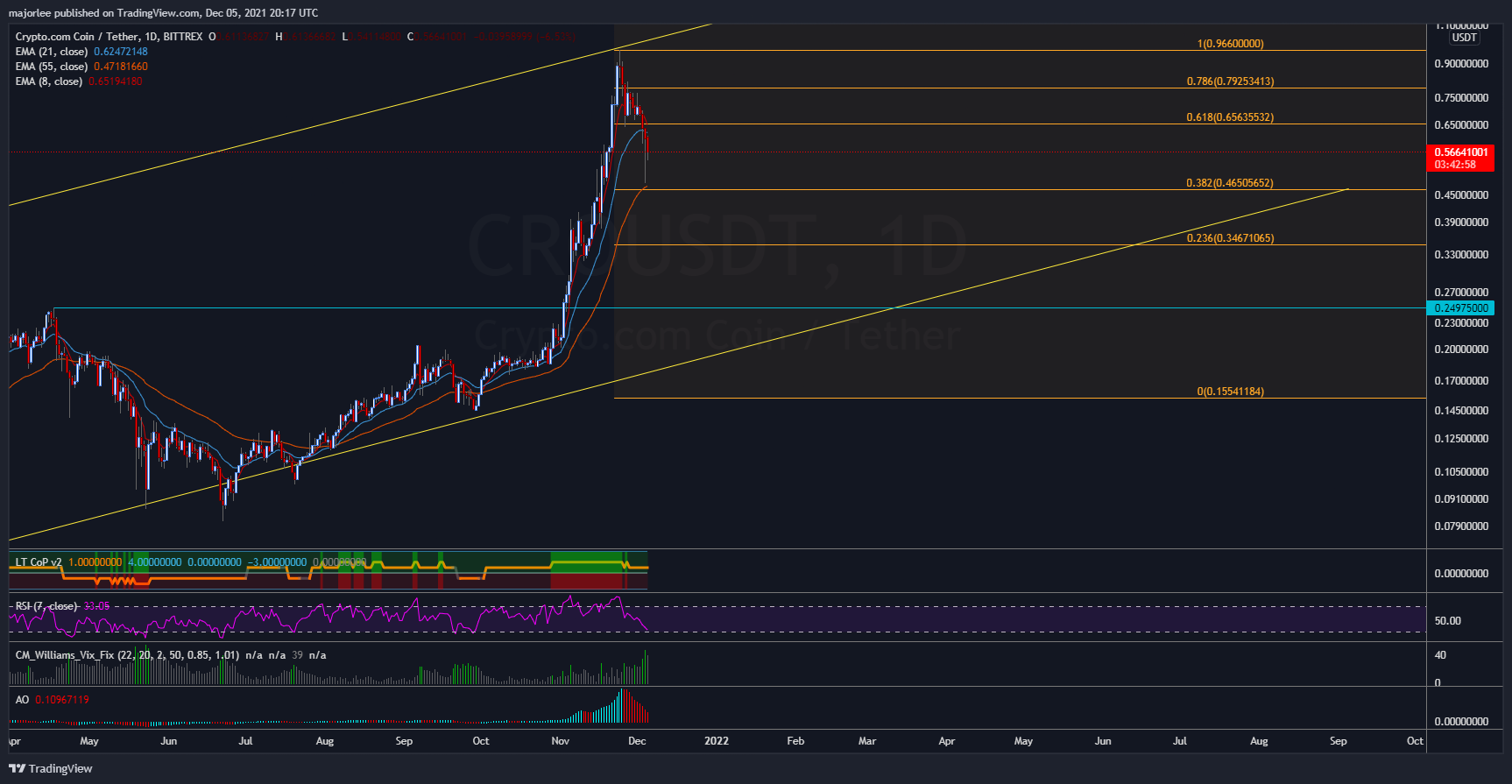Click the 1(0.96600000) Fibonacci level label
Image resolution: width=1512 pixels, height=784 pixels.
click(x=1230, y=44)
